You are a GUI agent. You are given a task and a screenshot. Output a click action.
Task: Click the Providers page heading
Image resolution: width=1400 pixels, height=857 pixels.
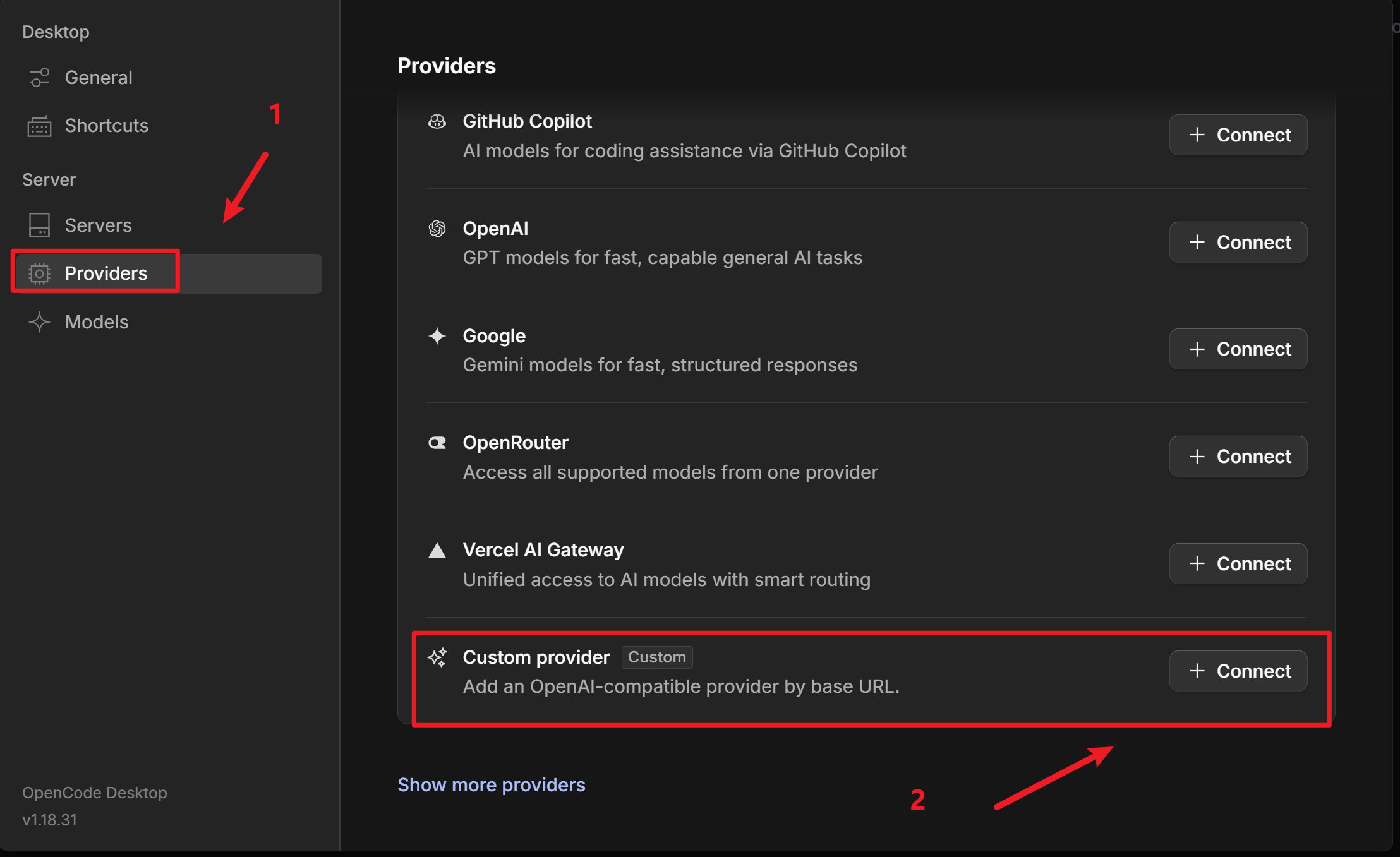(447, 66)
